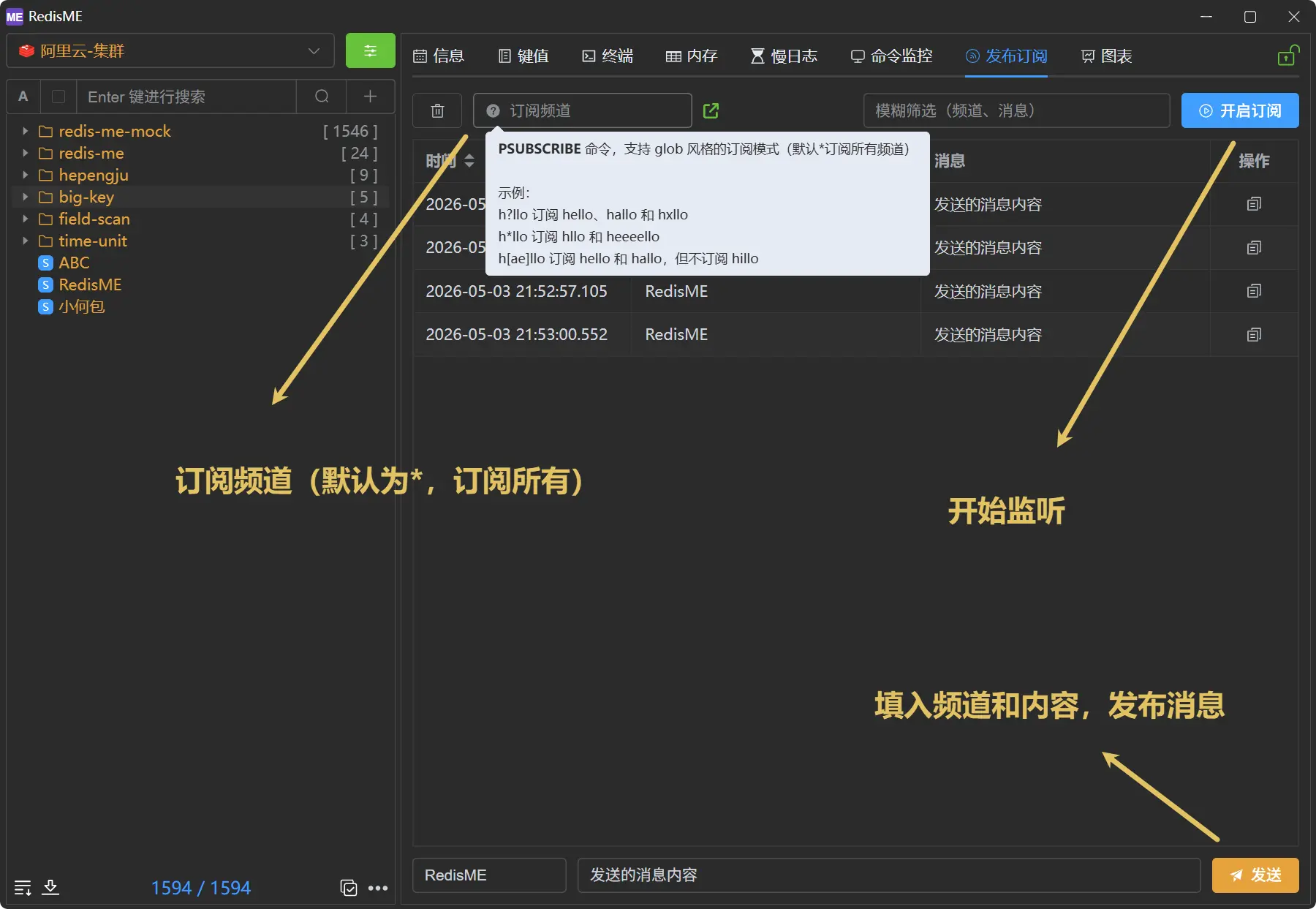
Task: Select the hepengju folder
Action: 94,175
